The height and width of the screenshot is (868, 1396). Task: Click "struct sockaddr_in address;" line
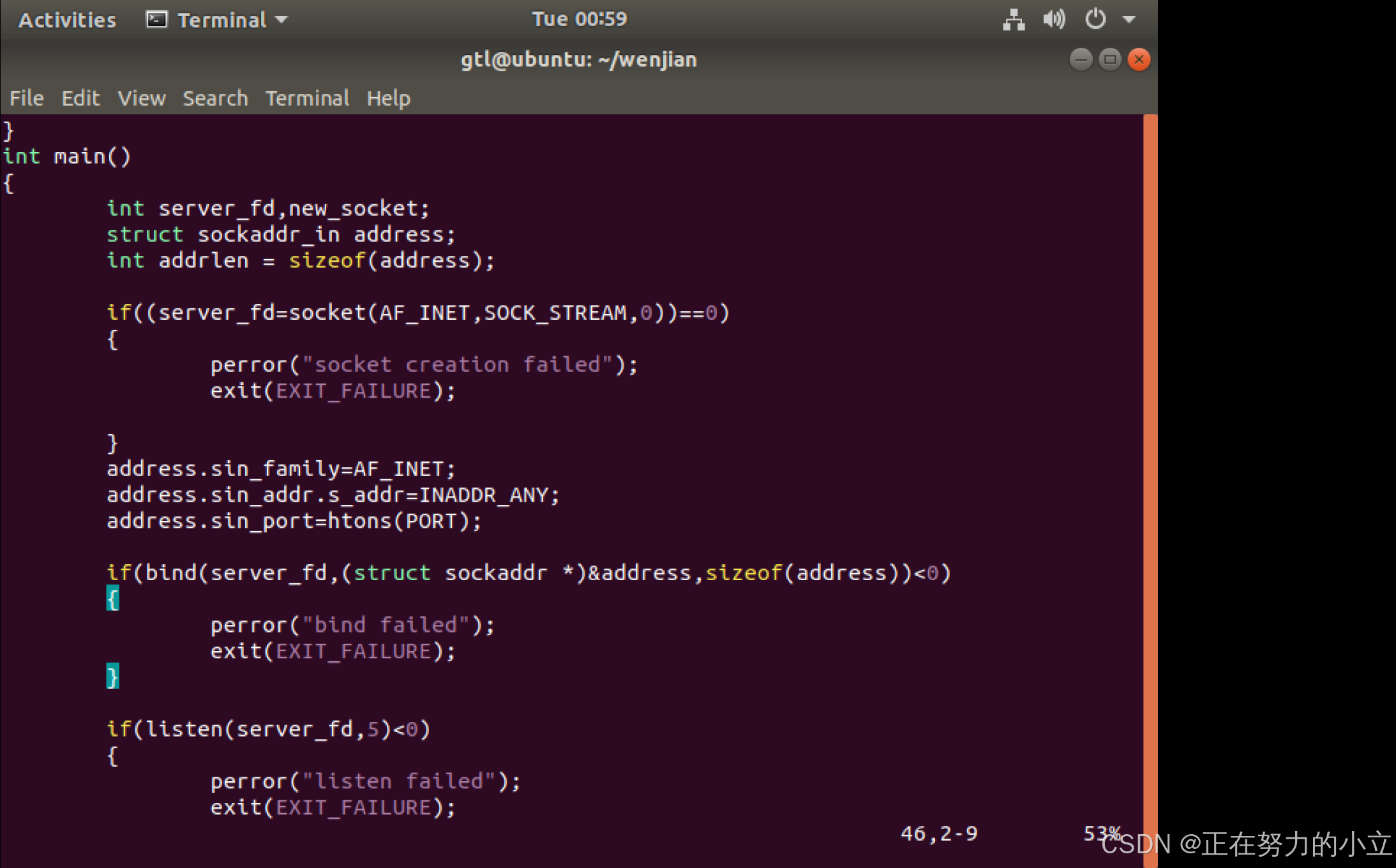(281, 234)
